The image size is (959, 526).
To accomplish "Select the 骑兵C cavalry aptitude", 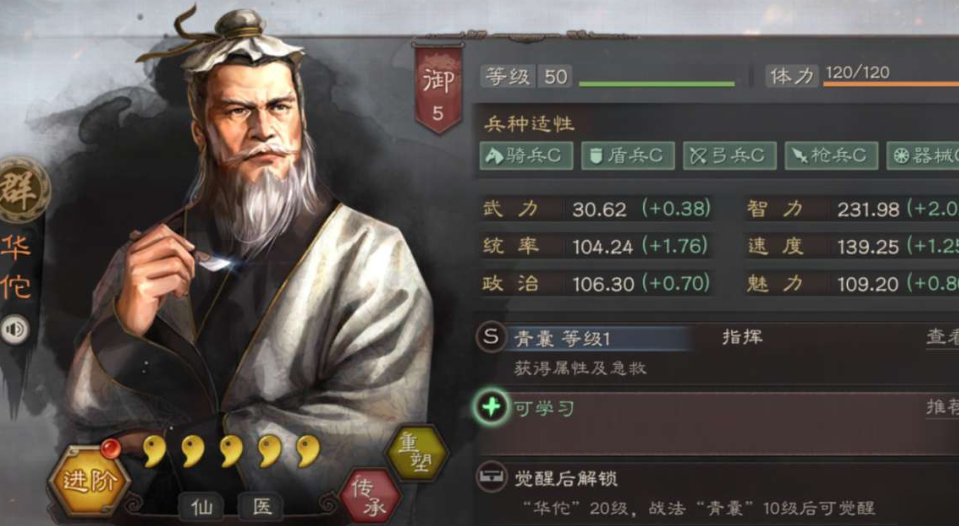I will (x=527, y=156).
